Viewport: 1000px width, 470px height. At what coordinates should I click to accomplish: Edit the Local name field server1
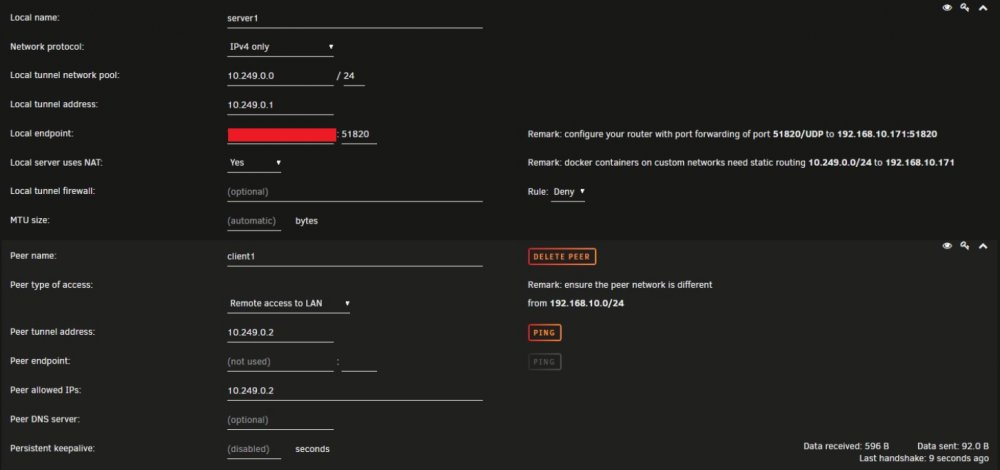point(355,18)
